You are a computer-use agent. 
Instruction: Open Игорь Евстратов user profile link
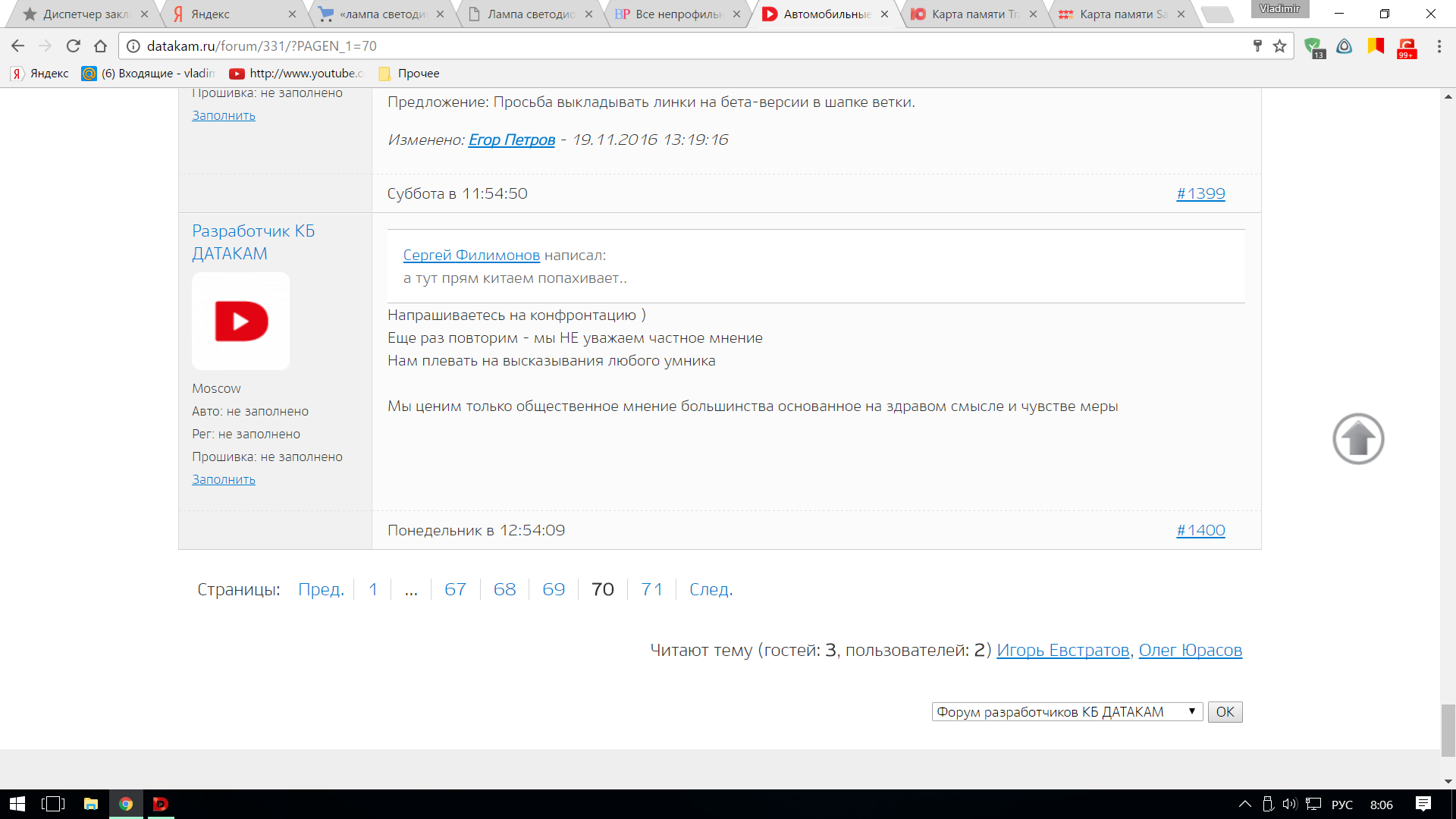pyautogui.click(x=1062, y=650)
